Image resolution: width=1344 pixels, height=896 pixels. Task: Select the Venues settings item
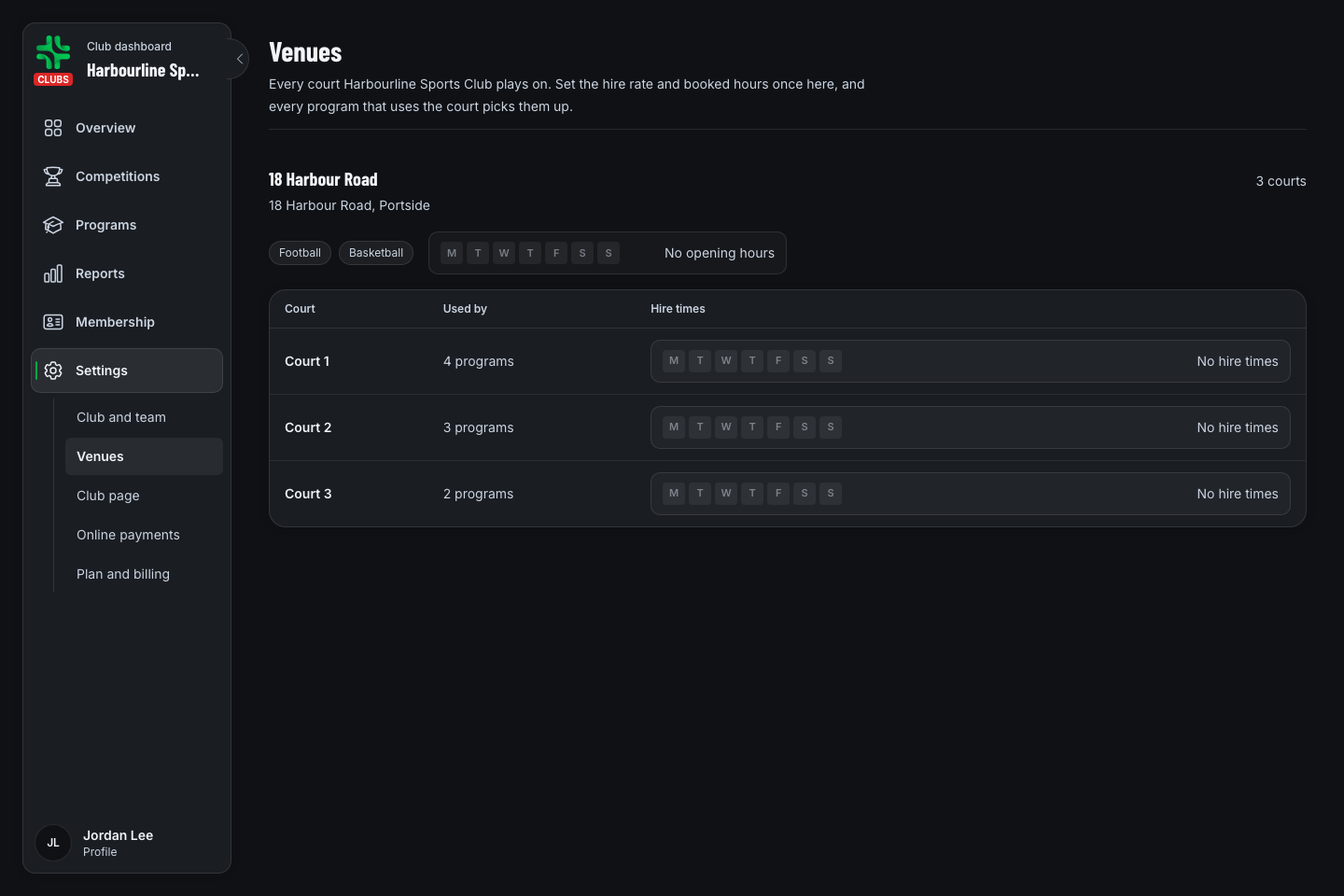[x=144, y=456]
